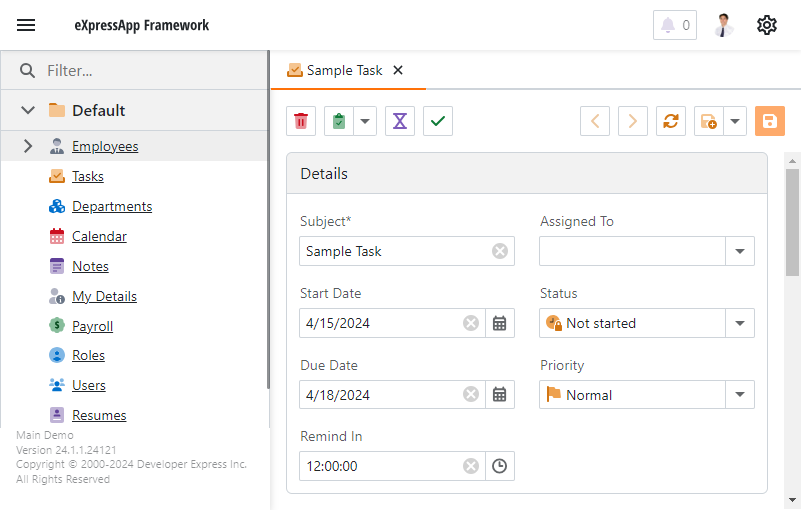
Task: Open the settings gear
Action: pos(766,25)
